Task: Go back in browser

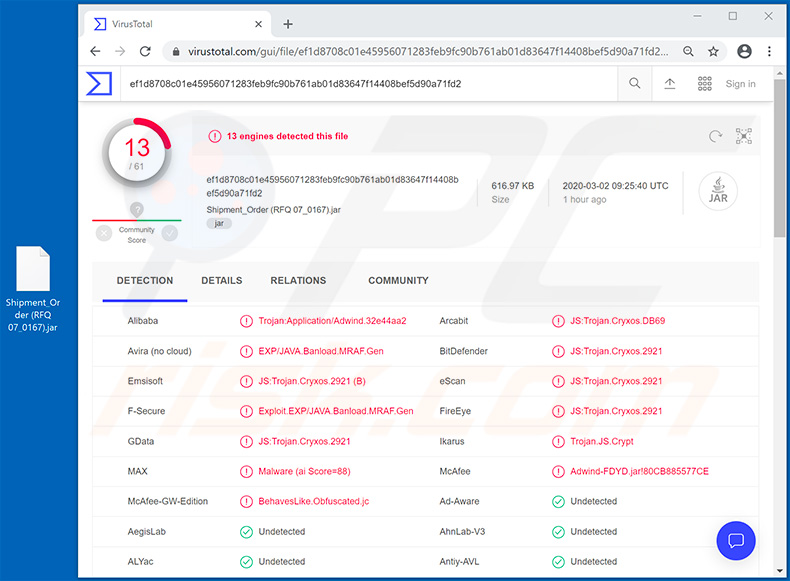Action: pos(95,51)
